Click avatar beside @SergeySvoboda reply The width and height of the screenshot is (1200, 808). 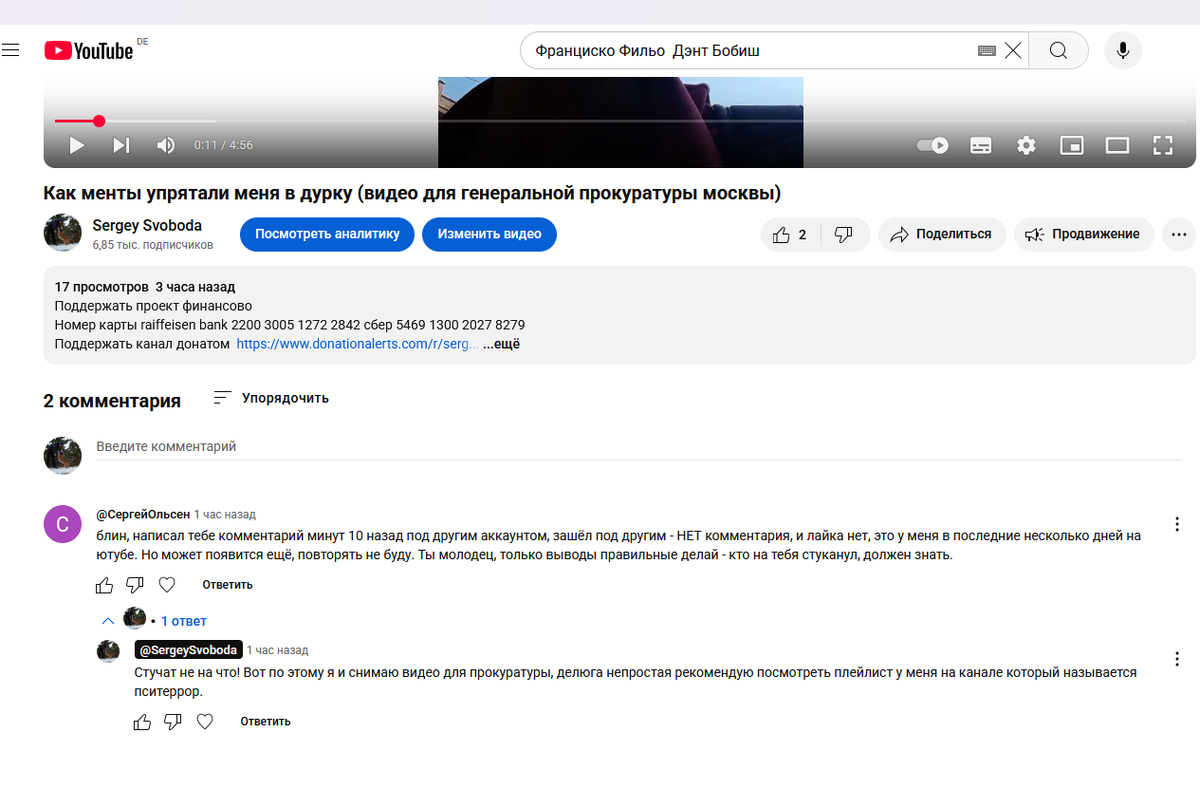point(108,652)
